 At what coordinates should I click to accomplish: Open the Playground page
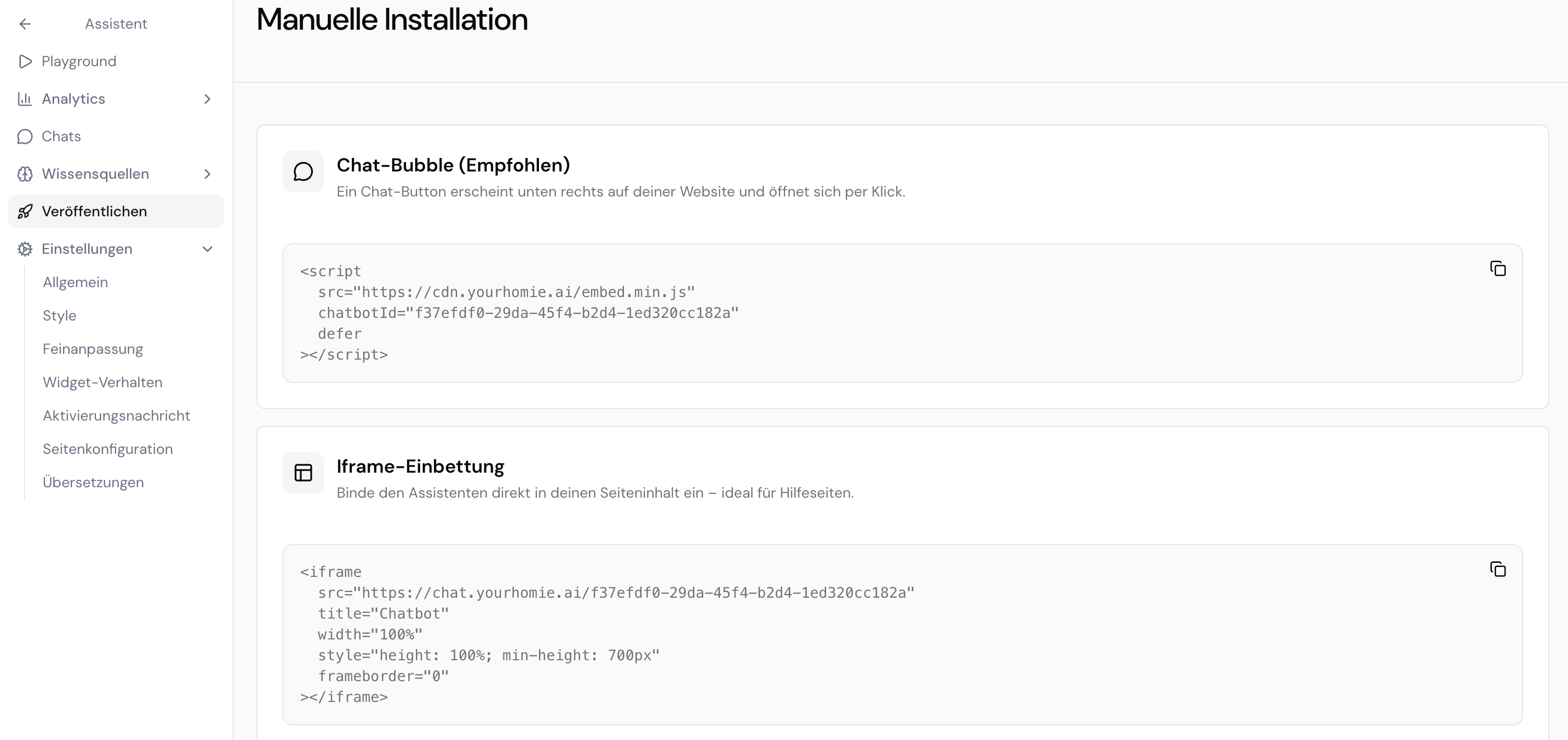tap(116, 61)
